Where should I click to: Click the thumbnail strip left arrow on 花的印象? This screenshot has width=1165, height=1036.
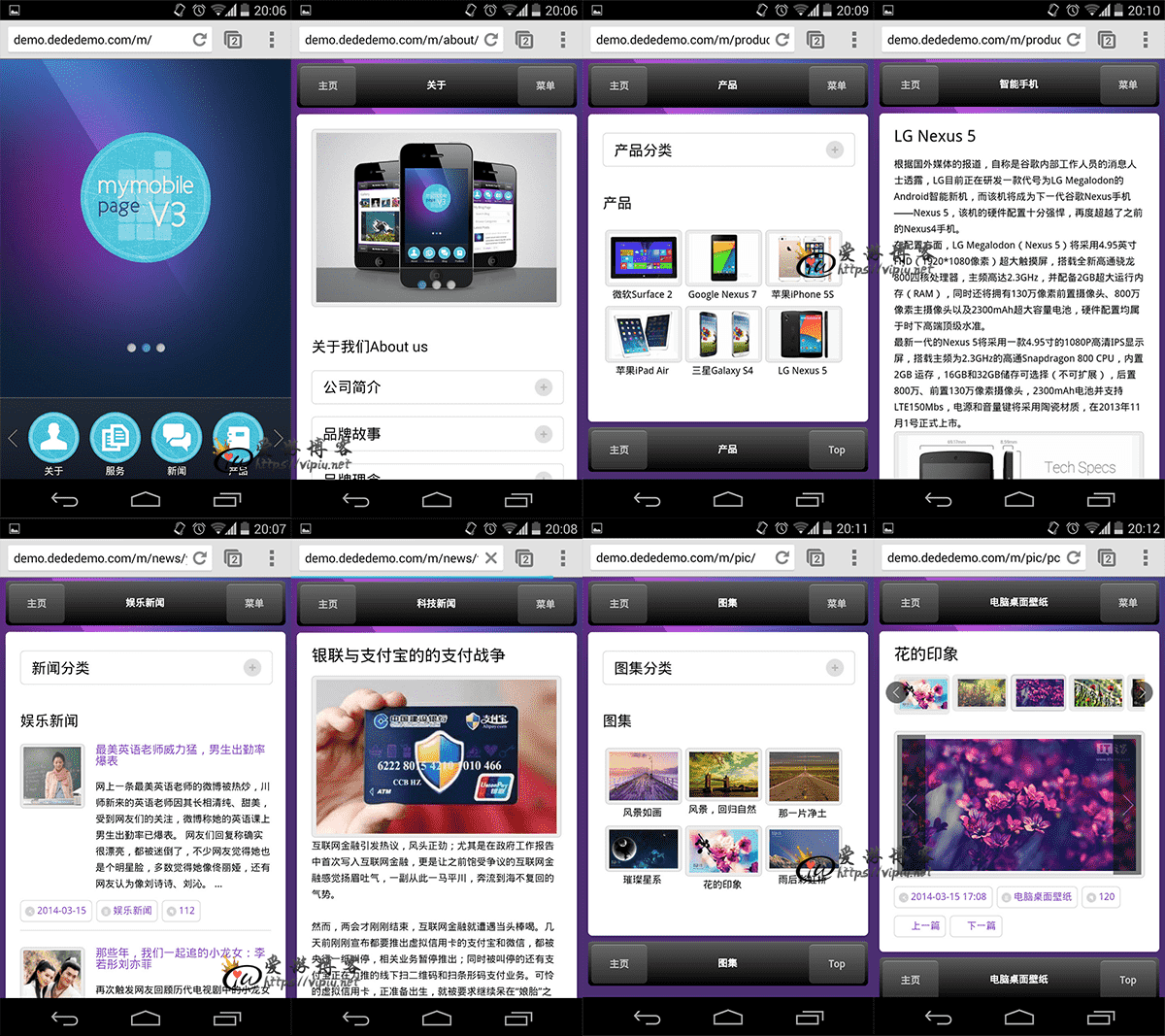(x=896, y=692)
